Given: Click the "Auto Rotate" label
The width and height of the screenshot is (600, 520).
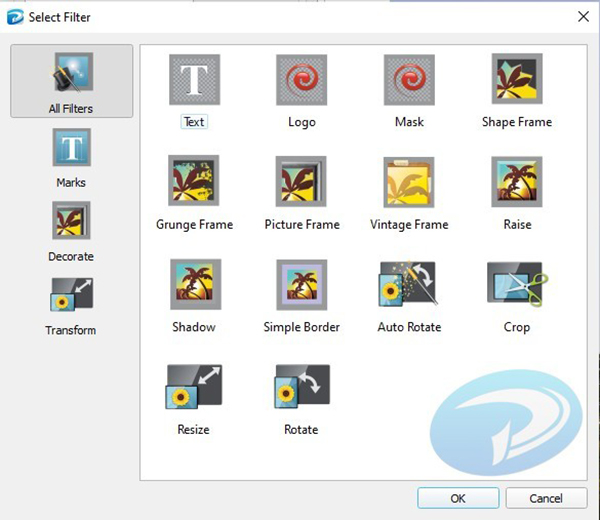Looking at the screenshot, I should (x=409, y=327).
